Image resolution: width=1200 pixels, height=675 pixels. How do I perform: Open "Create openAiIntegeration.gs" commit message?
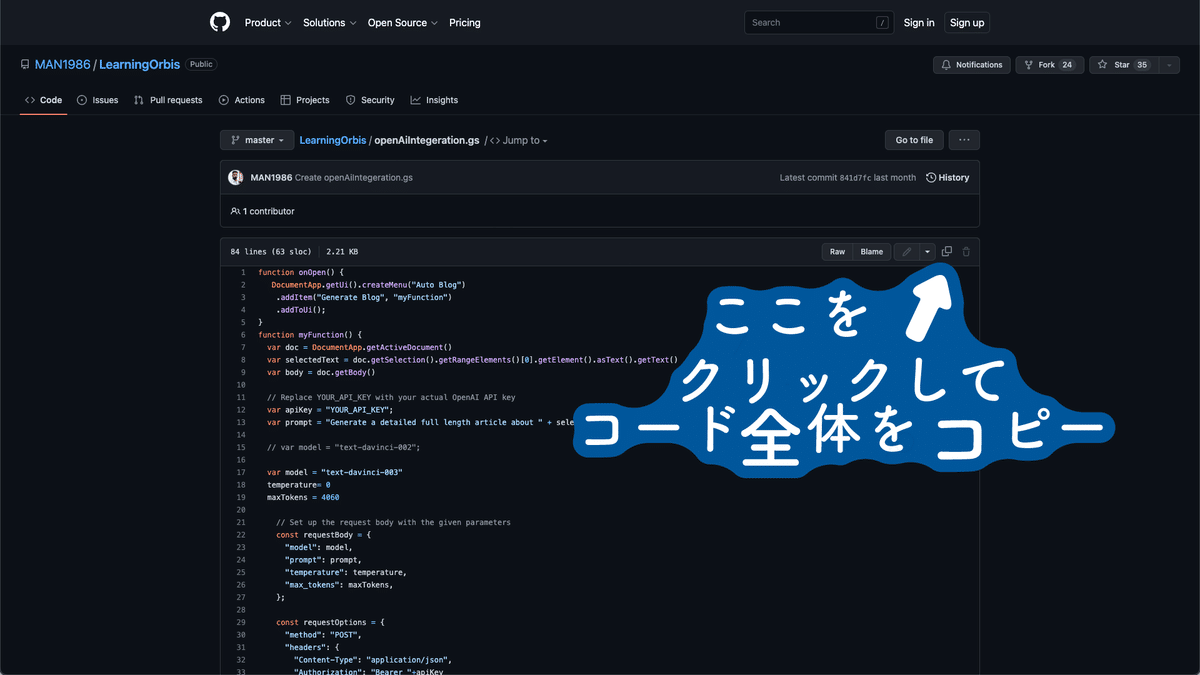[x=354, y=177]
